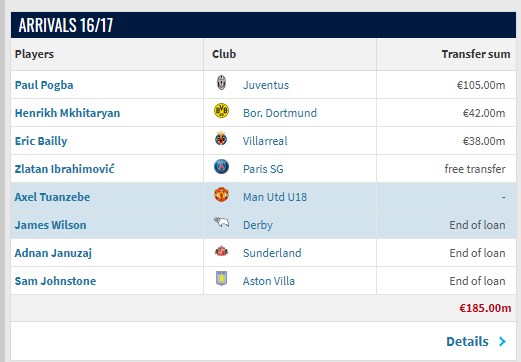
Task: Click the Players column header
Action: [34, 54]
